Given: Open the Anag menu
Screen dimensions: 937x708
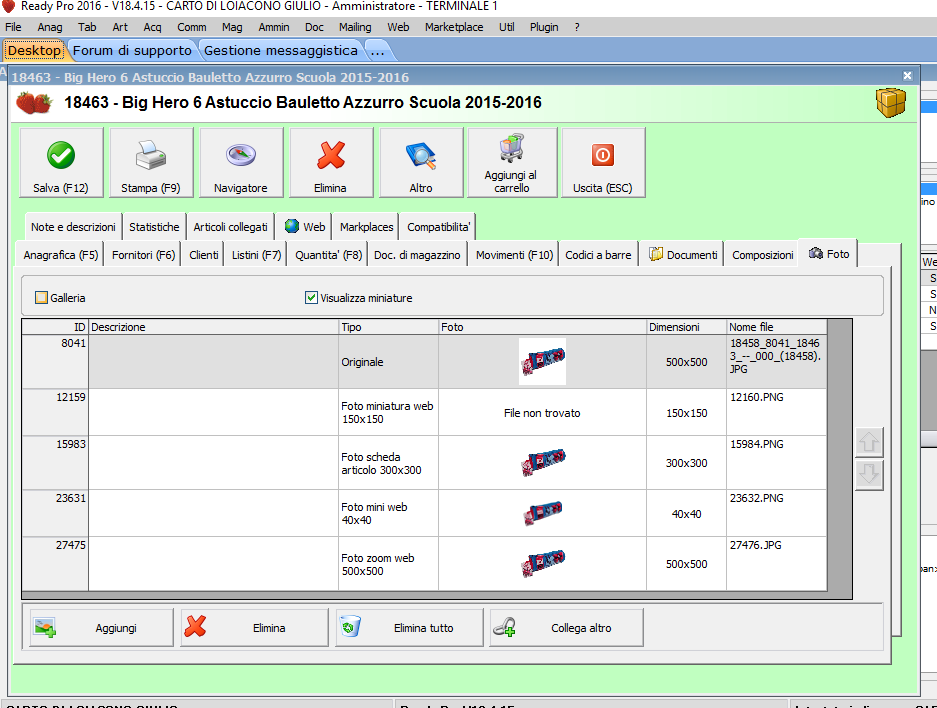Looking at the screenshot, I should pyautogui.click(x=50, y=27).
